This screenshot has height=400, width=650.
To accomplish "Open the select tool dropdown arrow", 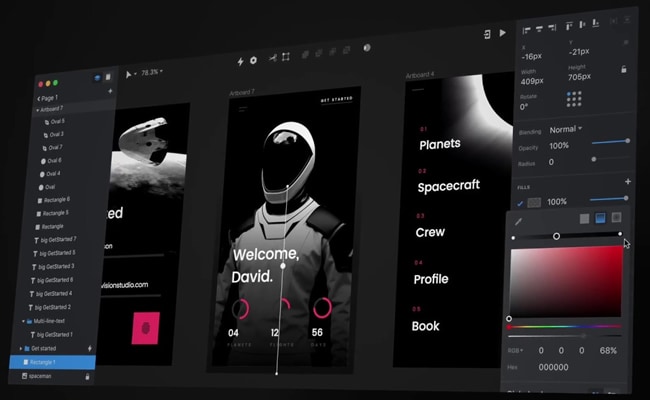I will point(136,74).
